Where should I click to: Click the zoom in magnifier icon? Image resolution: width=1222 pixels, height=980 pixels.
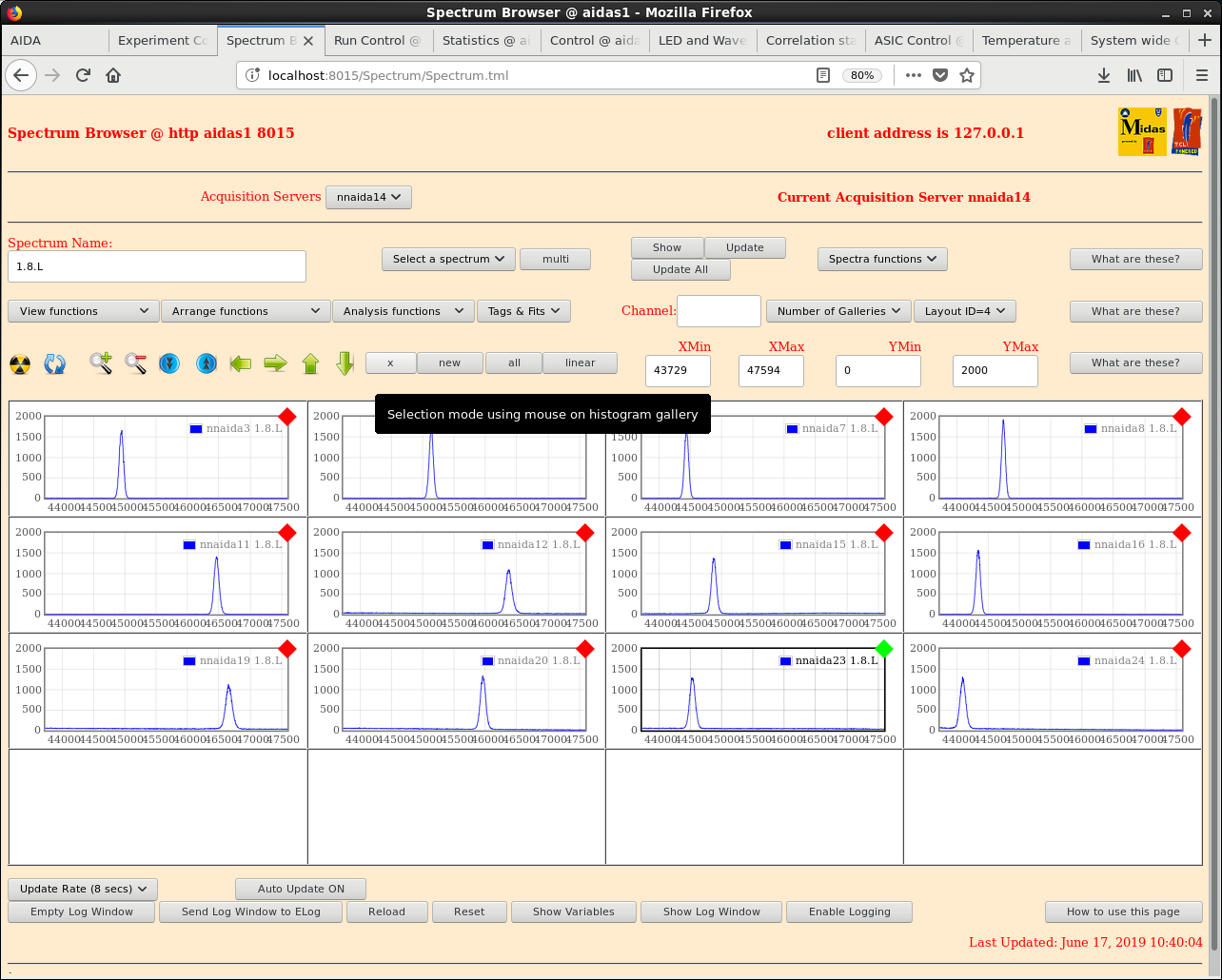click(101, 363)
